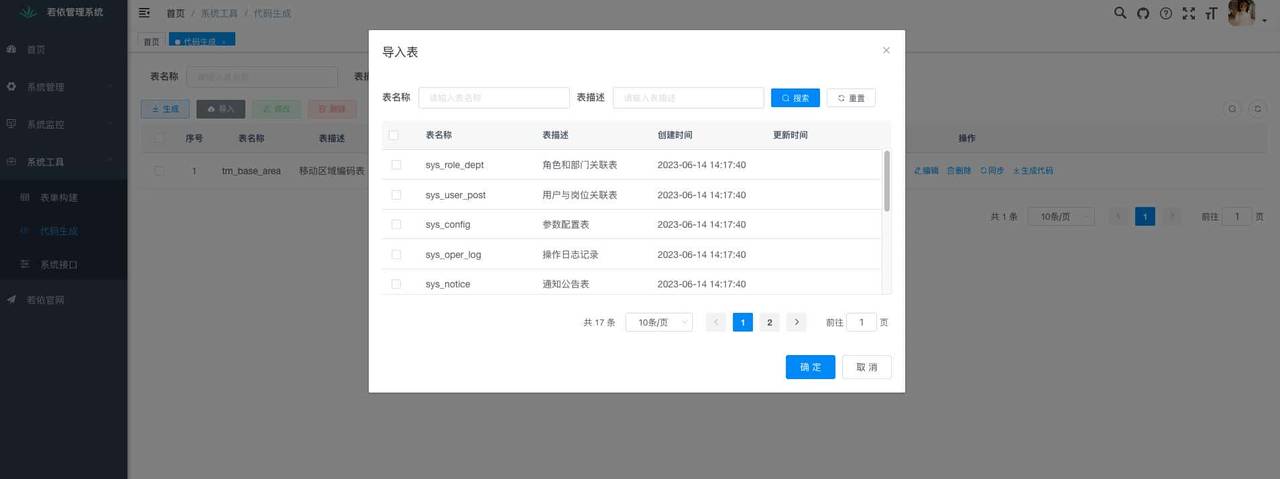Check the sys_config row checkbox

(396, 224)
